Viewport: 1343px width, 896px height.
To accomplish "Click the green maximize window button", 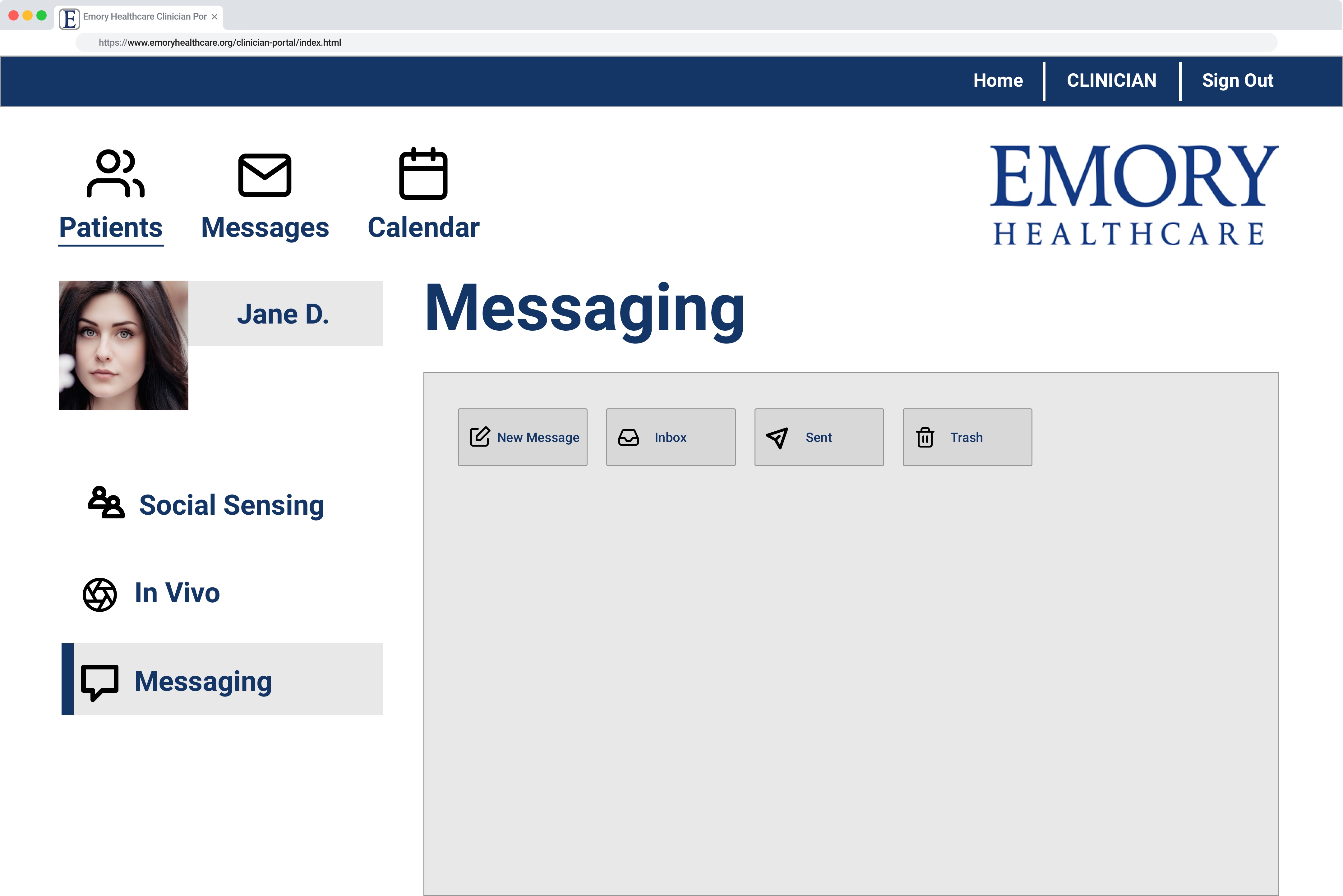I will 41,16.
